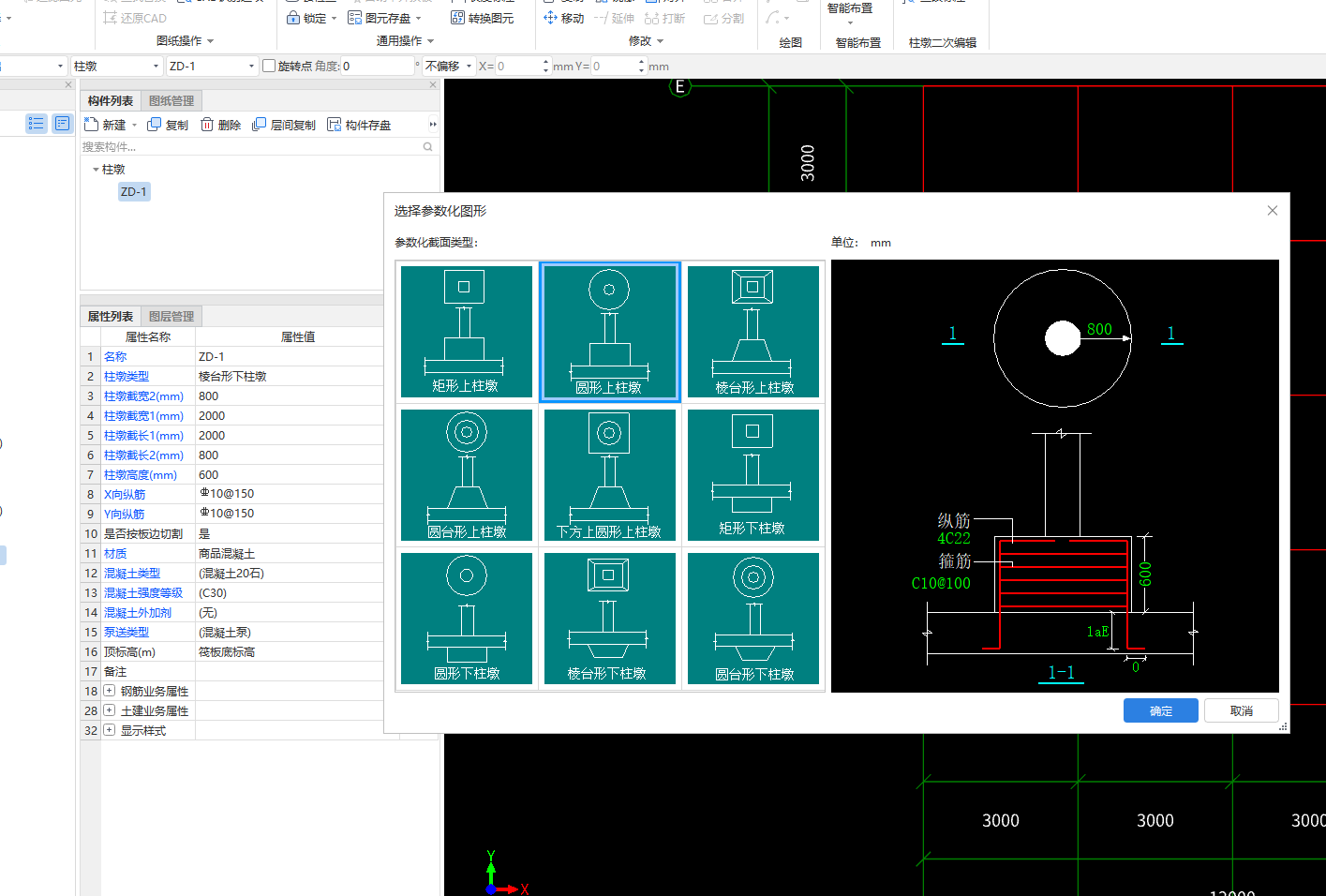Image resolution: width=1326 pixels, height=896 pixels.
Task: Switch to the 图纸管理 tab
Action: pyautogui.click(x=171, y=100)
